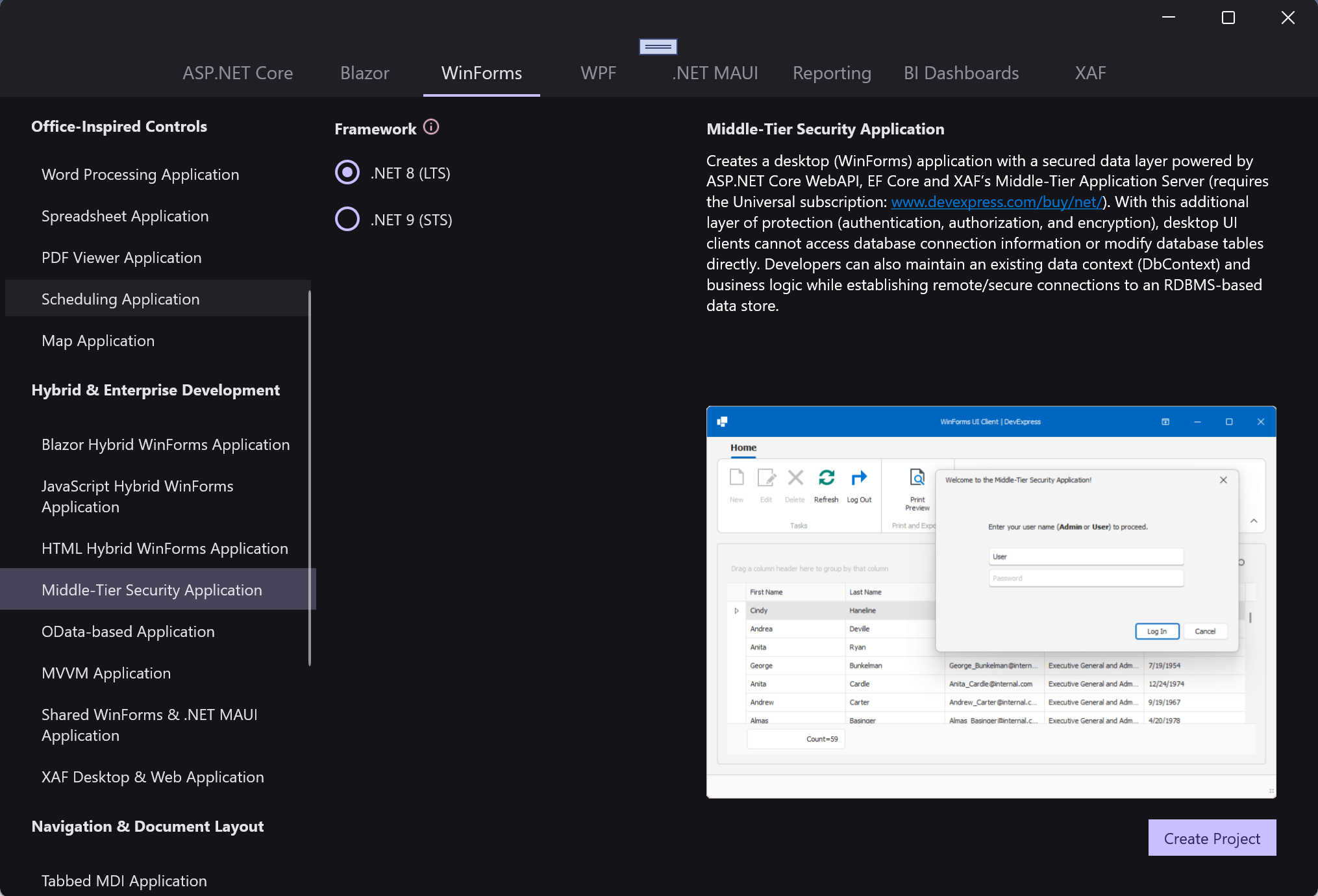Click the Print Preview icon in the preview window
This screenshot has width=1318, height=896.
(917, 479)
